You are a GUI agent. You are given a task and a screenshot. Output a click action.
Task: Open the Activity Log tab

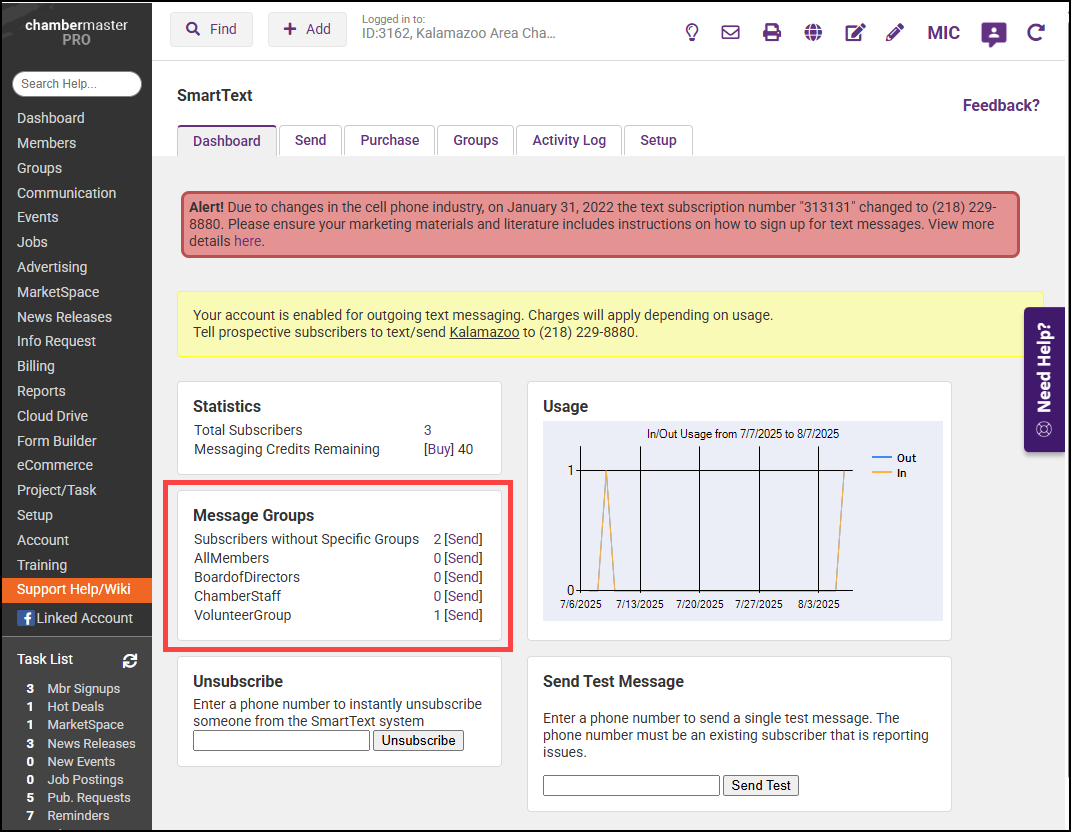(x=569, y=140)
